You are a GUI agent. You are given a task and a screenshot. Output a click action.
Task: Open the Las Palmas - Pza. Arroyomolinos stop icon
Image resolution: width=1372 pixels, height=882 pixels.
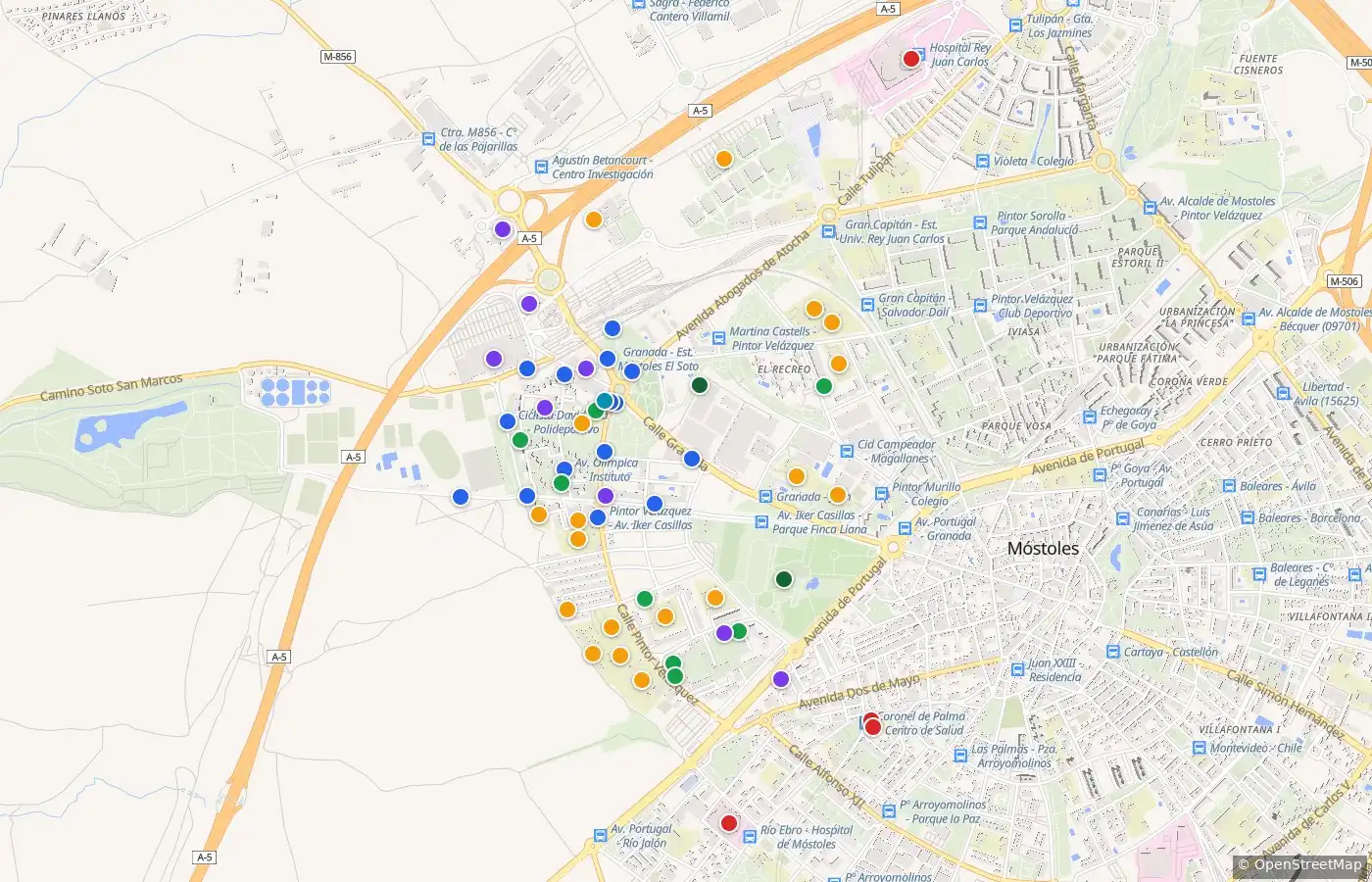(x=960, y=756)
